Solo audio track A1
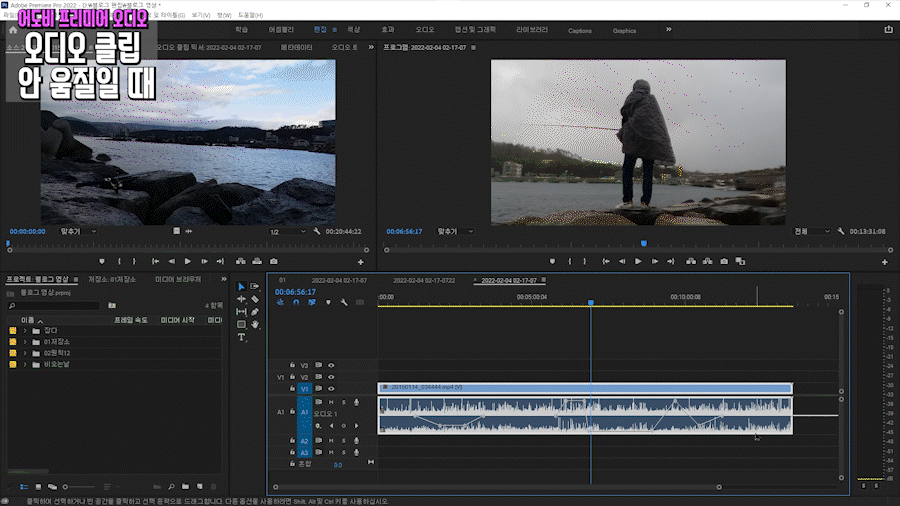900x506 pixels. (344, 402)
